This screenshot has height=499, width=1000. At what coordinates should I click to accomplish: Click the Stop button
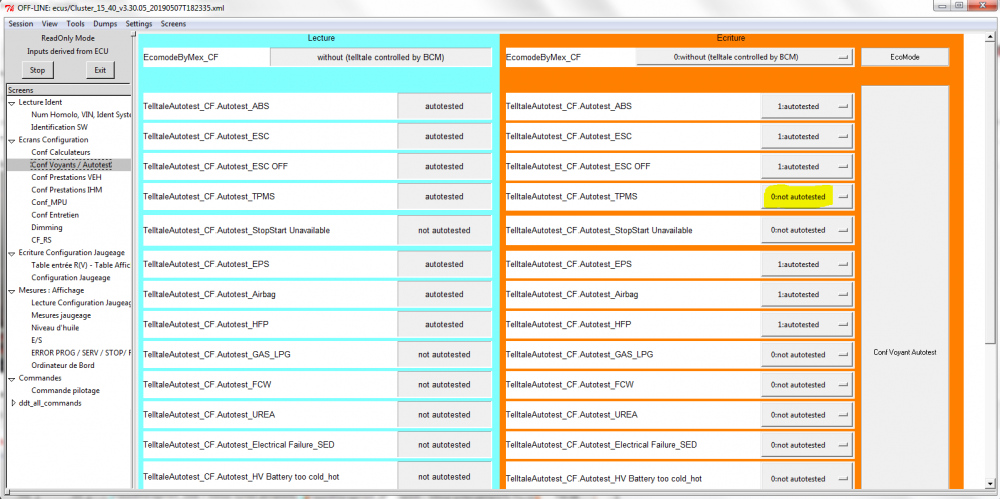38,70
